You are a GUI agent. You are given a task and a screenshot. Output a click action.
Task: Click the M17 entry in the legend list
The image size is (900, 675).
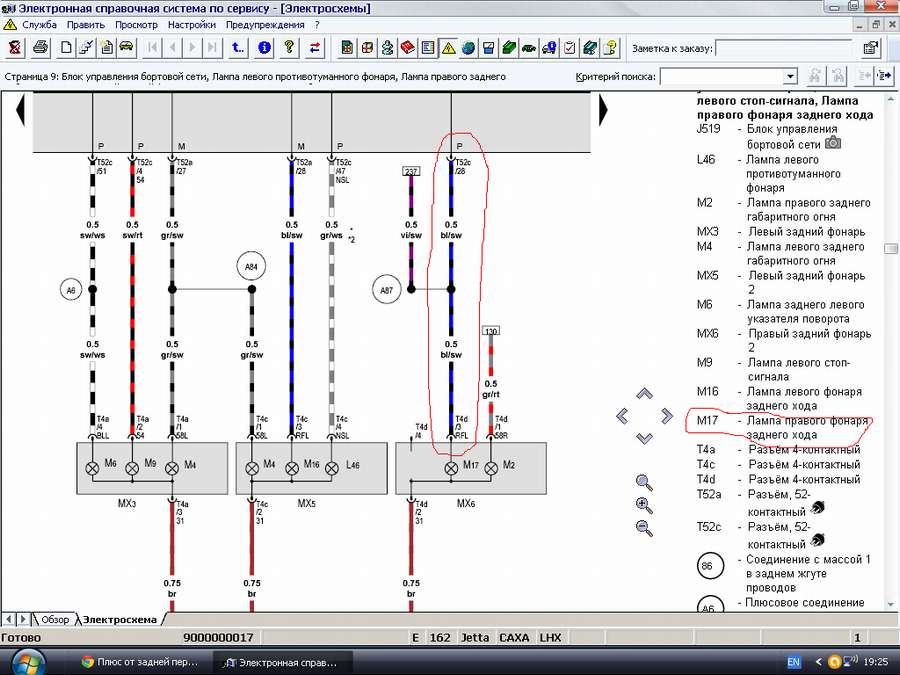click(x=783, y=428)
